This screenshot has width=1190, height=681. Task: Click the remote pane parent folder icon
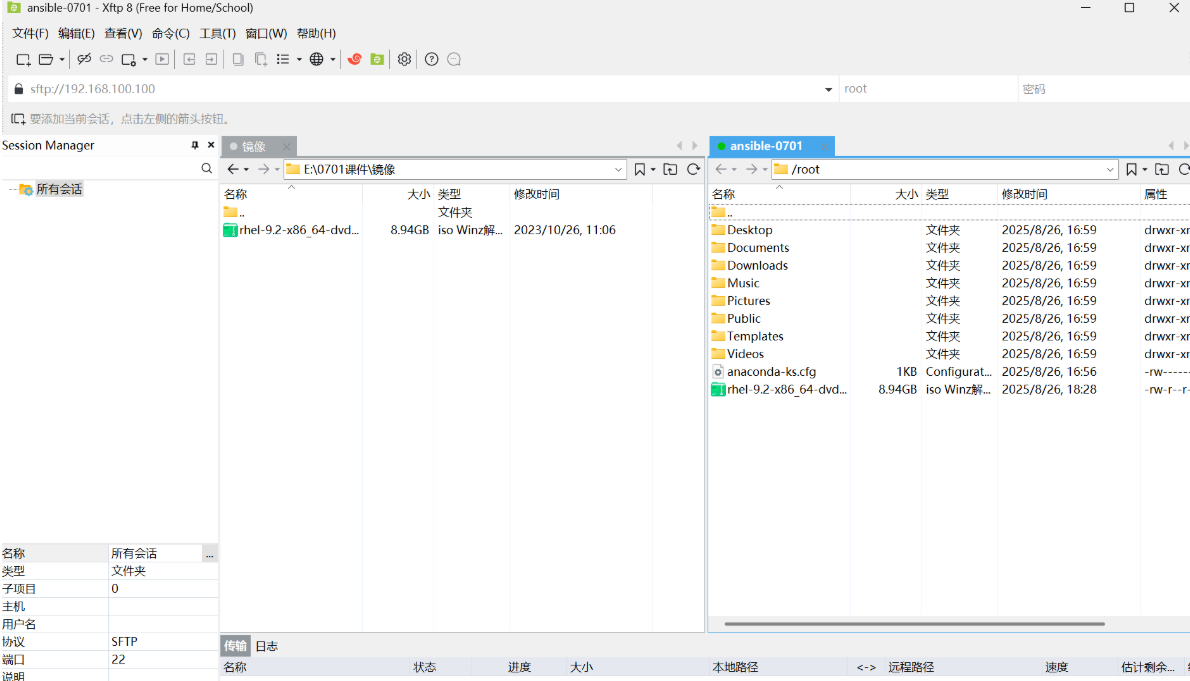(1162, 169)
